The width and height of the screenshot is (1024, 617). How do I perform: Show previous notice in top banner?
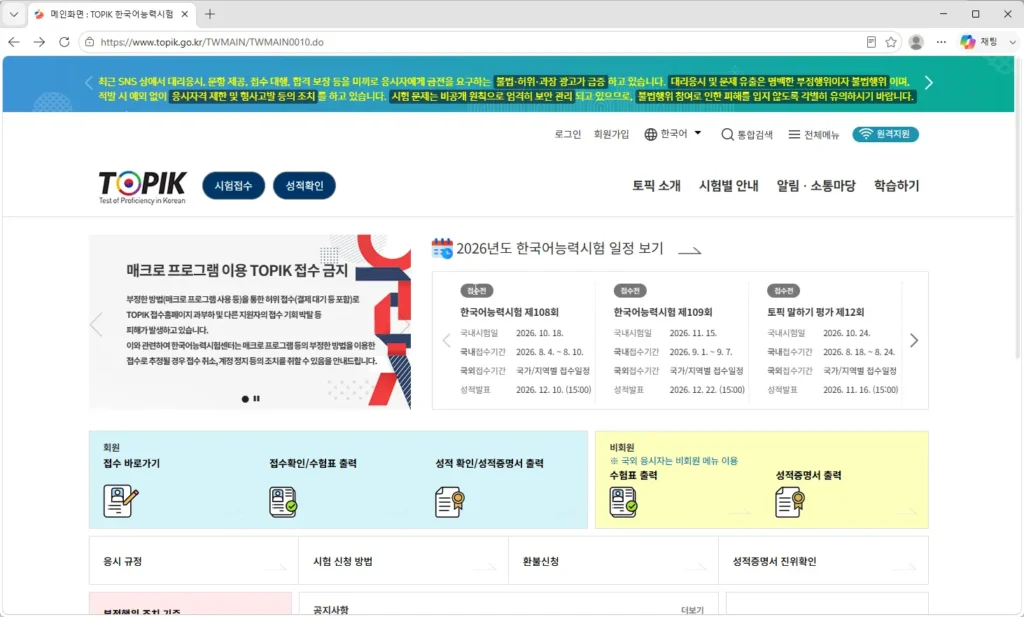point(88,83)
